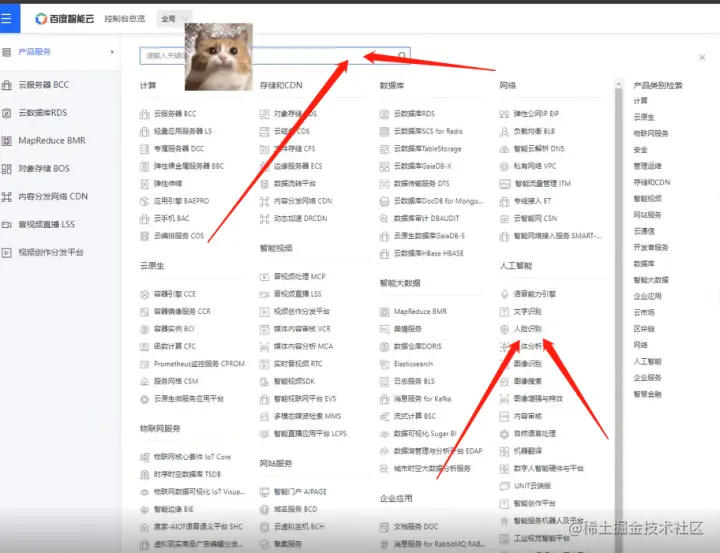This screenshot has width=720, height=553.
Task: Open Elasticsearch service link
Action: click(x=413, y=364)
